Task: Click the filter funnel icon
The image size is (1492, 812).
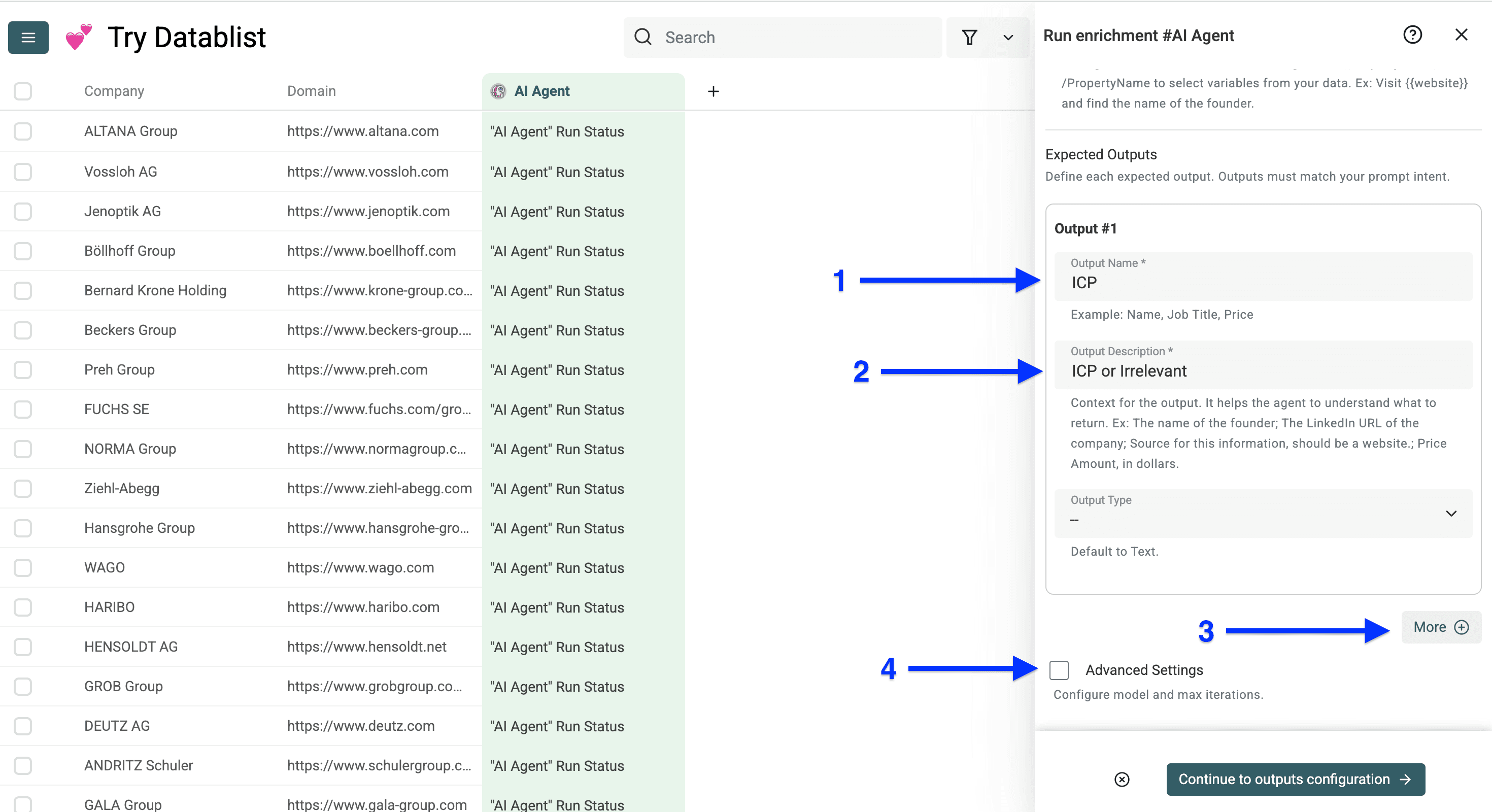Action: pos(970,37)
